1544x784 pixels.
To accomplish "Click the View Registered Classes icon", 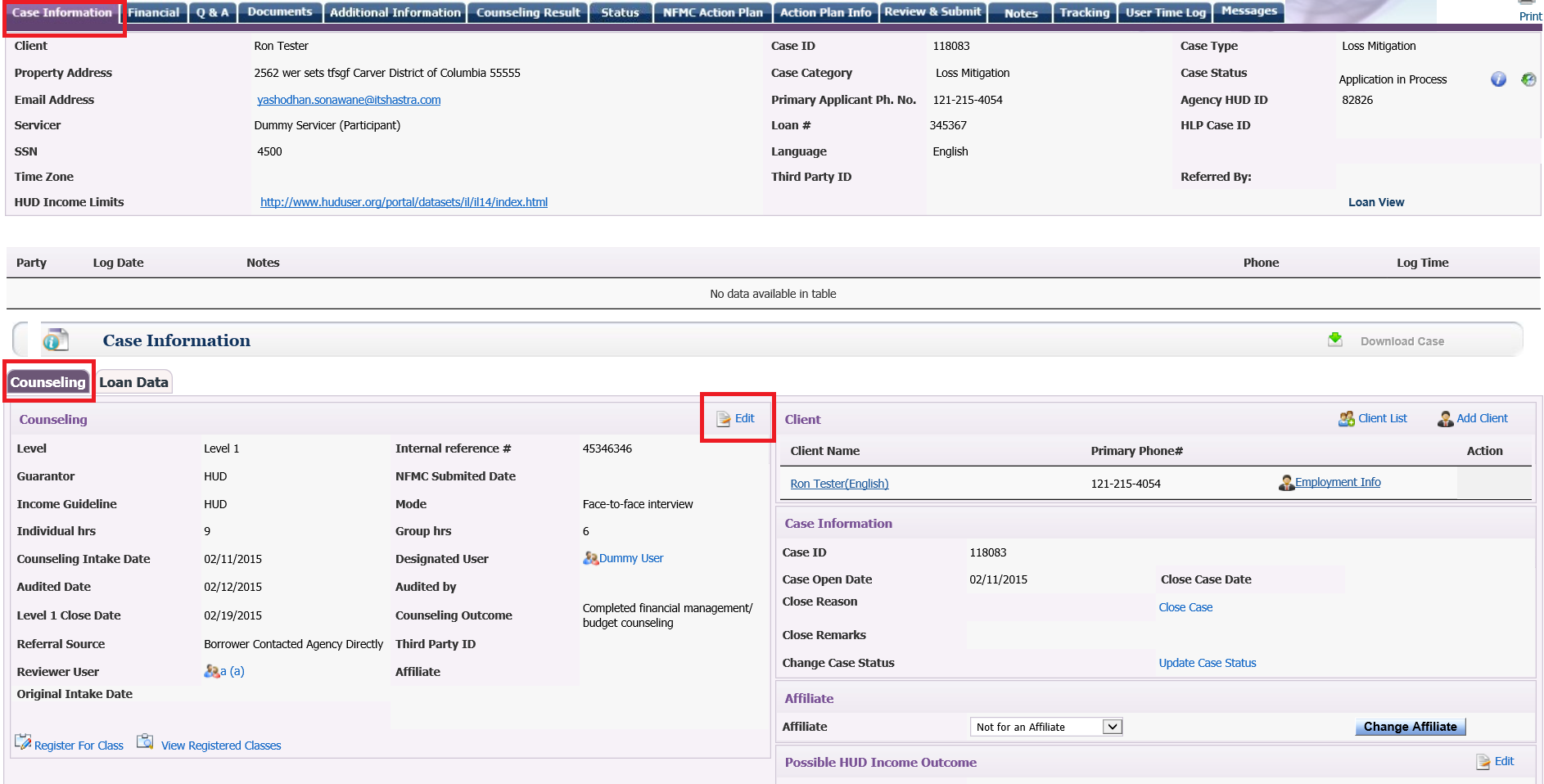I will pyautogui.click(x=145, y=741).
